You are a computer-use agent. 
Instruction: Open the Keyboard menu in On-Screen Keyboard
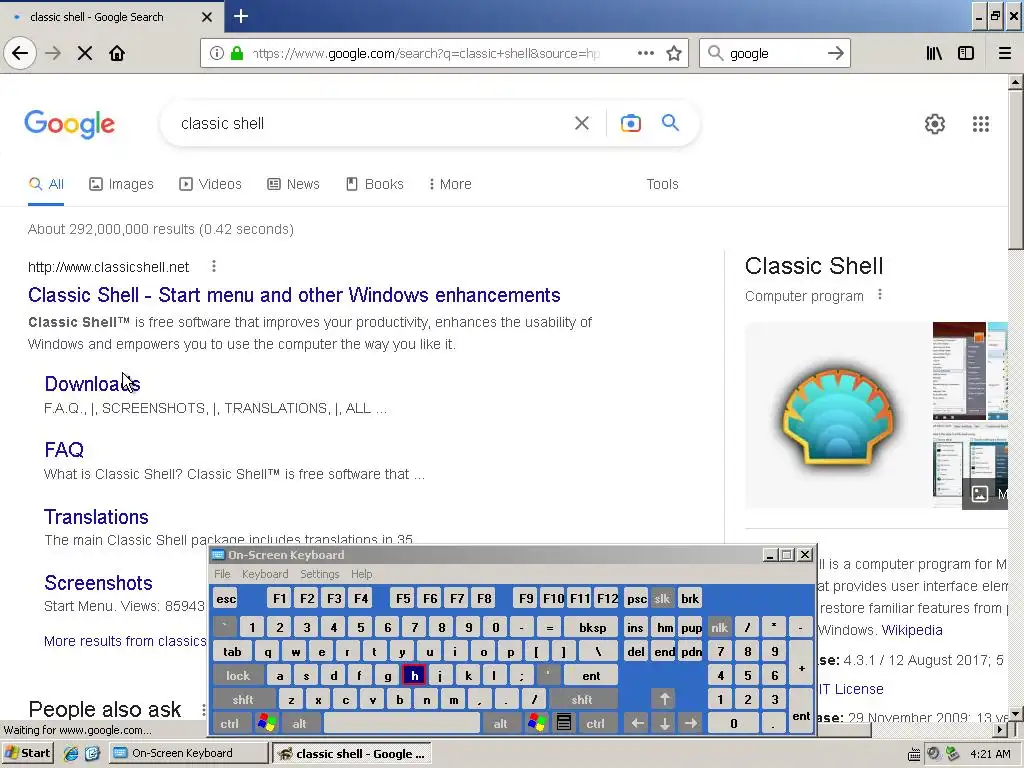tap(265, 574)
